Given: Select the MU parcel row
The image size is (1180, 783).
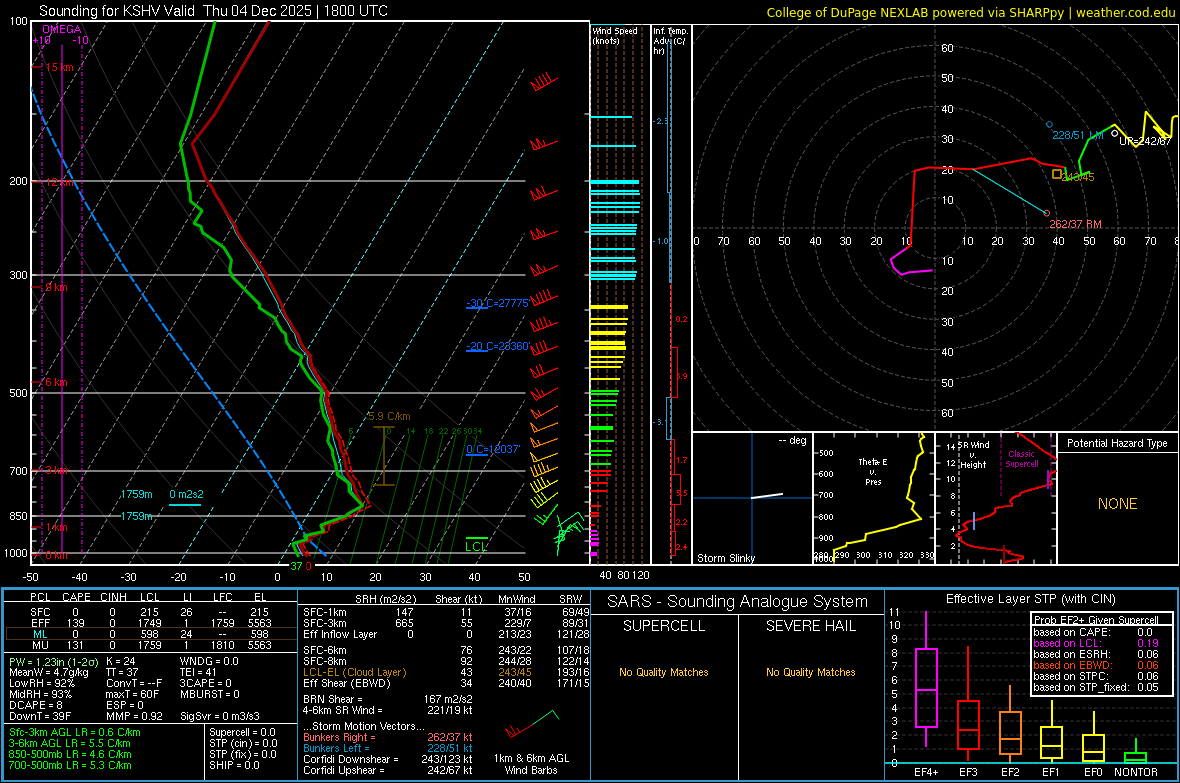Looking at the screenshot, I should [150, 645].
